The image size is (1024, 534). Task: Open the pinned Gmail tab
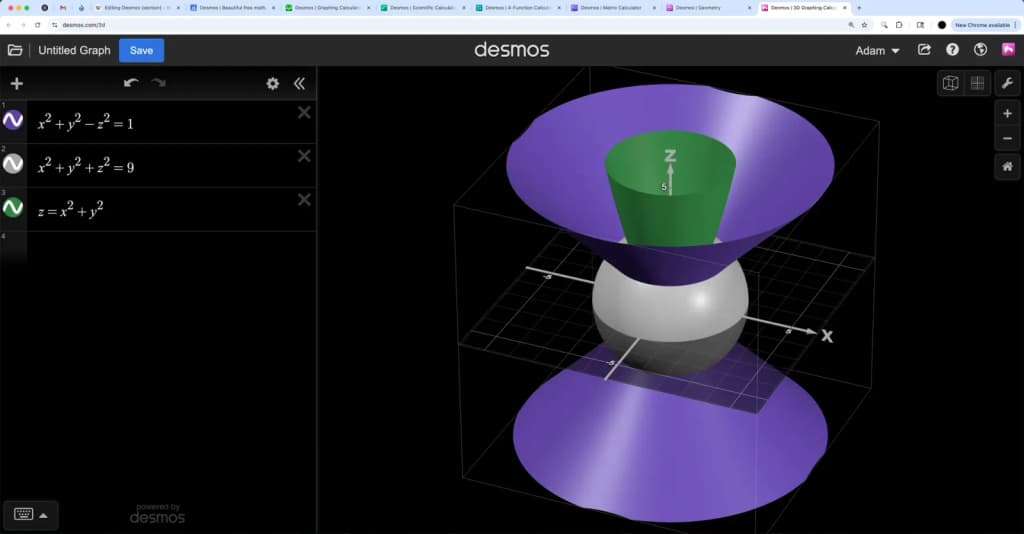coord(63,8)
